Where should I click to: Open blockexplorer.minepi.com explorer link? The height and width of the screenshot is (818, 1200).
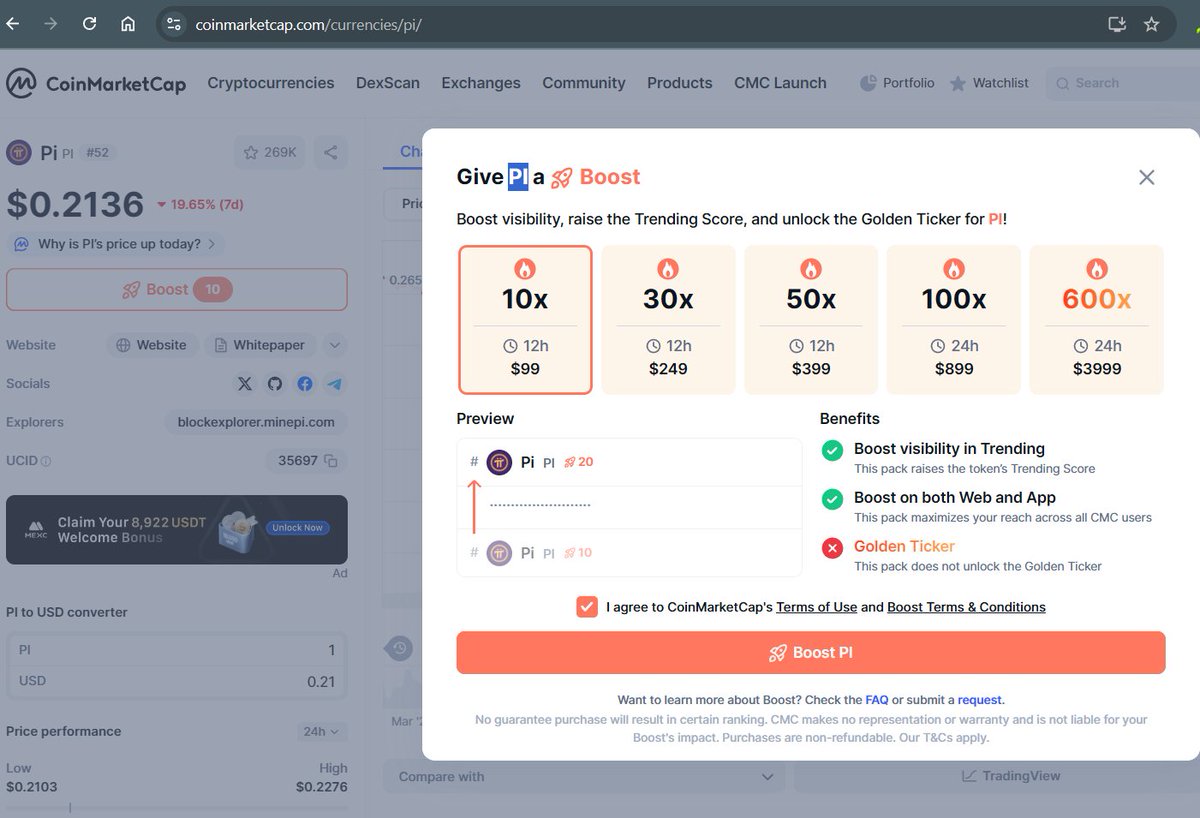tap(256, 422)
